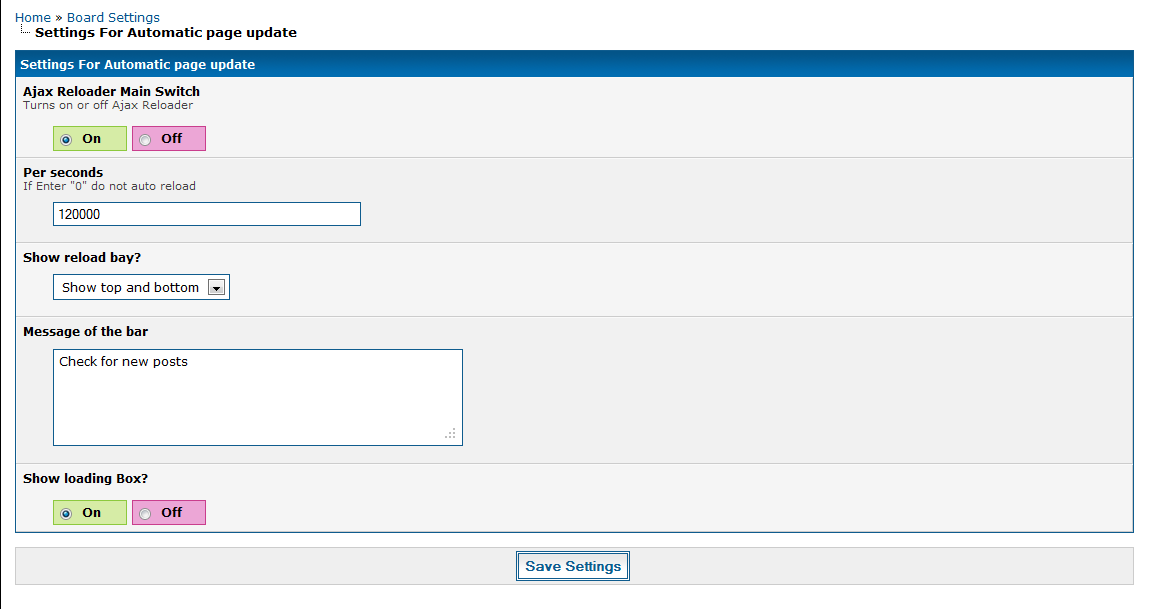1149x609 pixels.
Task: Click the pink Off label for Ajax Reloader
Action: pyautogui.click(x=171, y=139)
